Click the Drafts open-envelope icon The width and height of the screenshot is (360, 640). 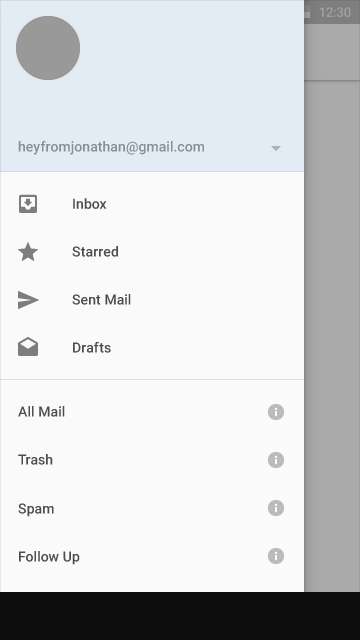click(28, 347)
